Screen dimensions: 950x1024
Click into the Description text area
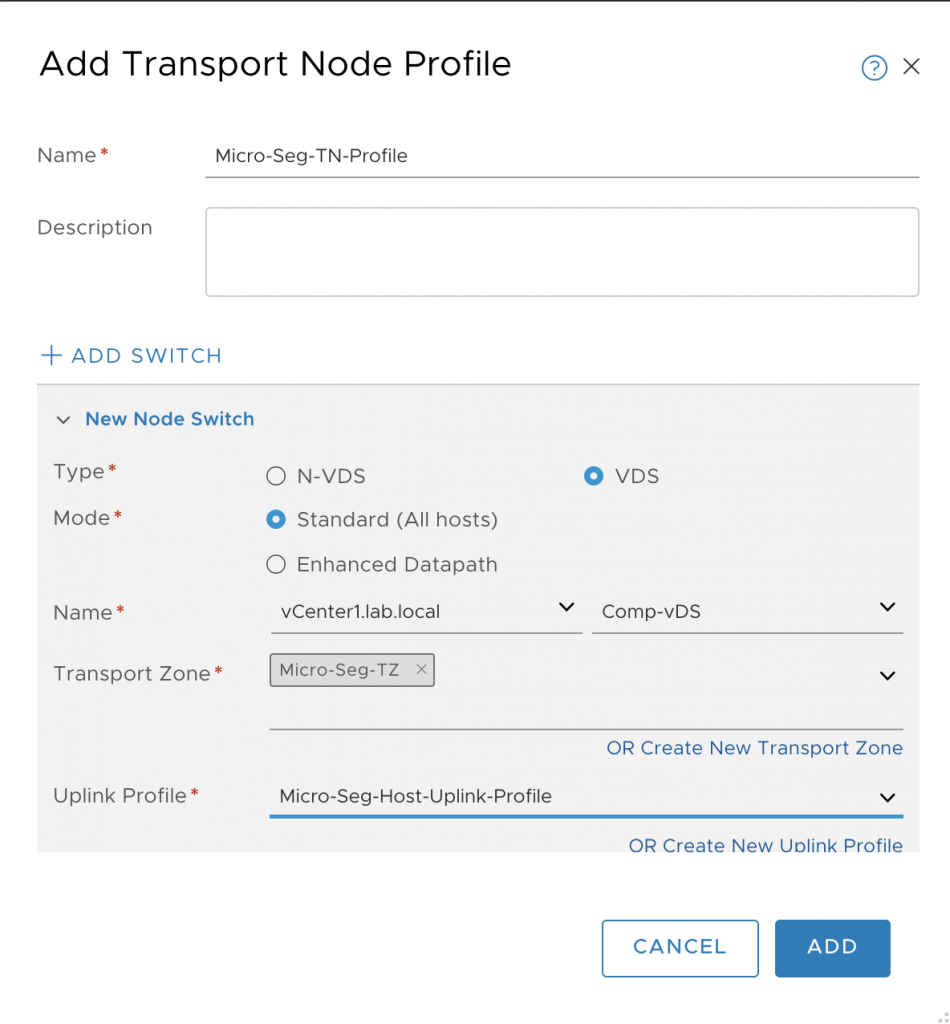coord(562,252)
